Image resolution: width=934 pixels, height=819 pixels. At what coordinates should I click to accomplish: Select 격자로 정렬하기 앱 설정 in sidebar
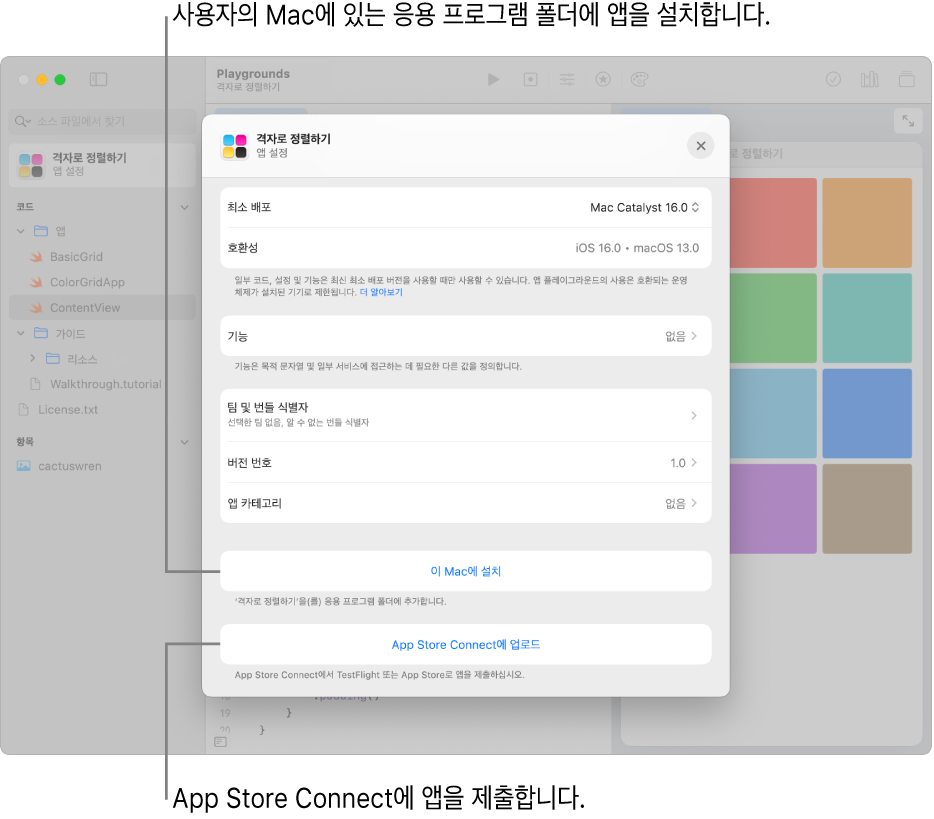(x=102, y=164)
